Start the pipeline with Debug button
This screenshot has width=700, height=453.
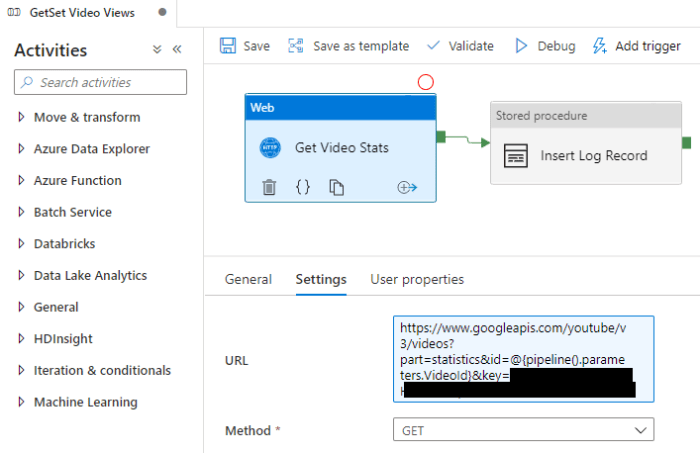coord(544,46)
